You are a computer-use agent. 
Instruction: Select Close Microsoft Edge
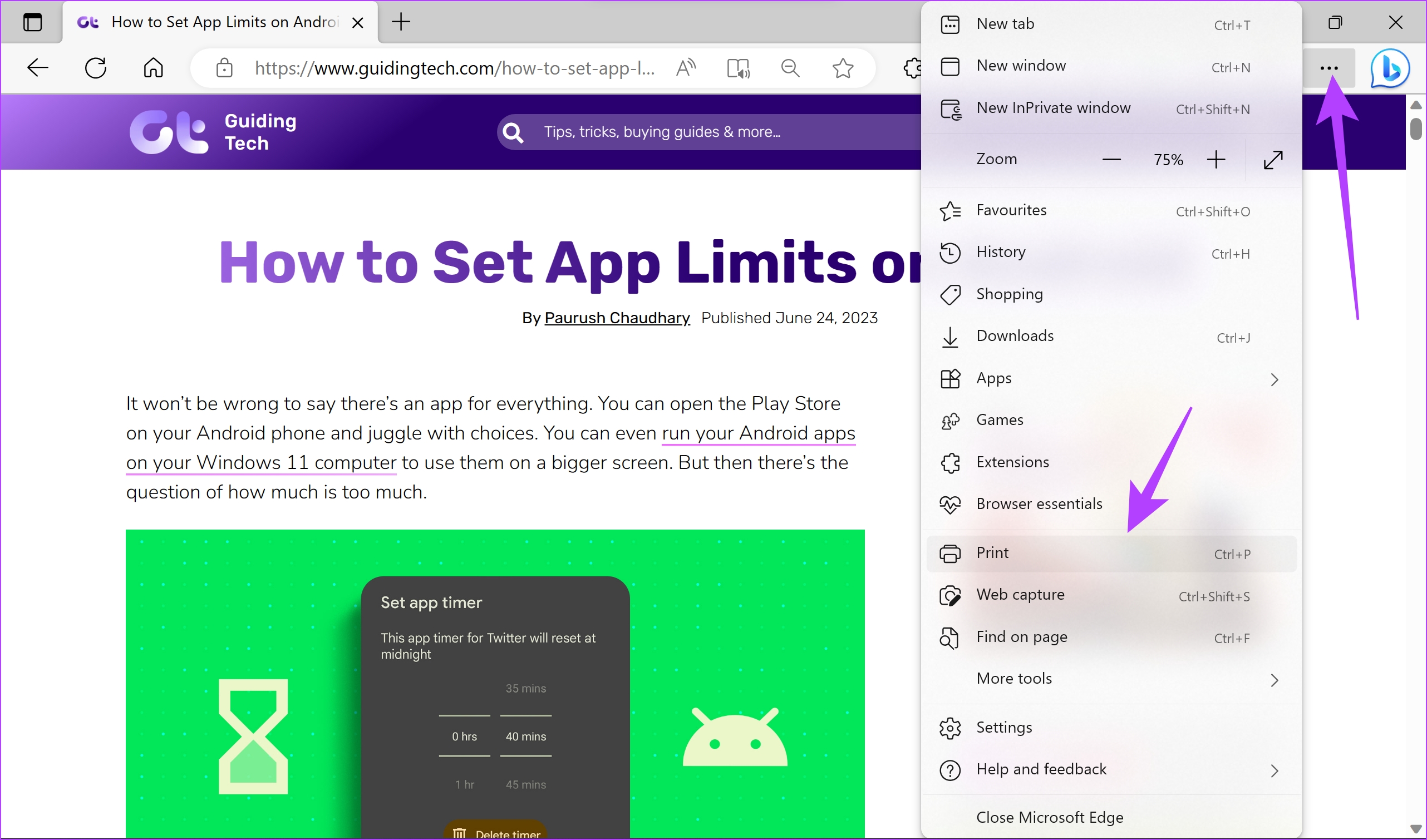tap(1111, 818)
